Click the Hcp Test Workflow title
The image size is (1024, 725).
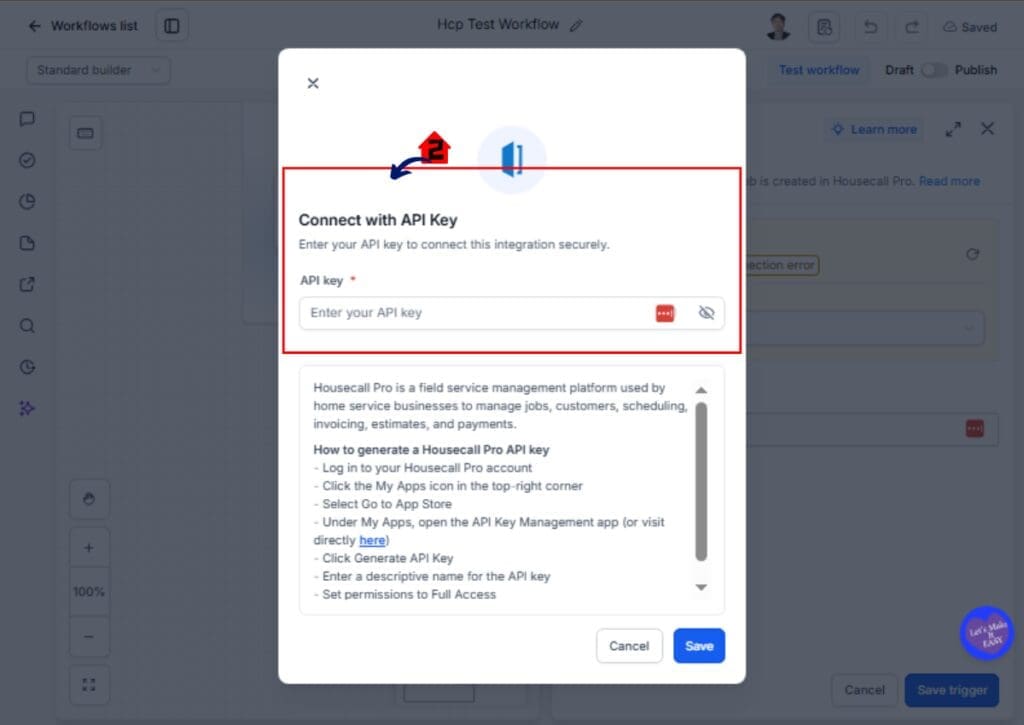498,25
